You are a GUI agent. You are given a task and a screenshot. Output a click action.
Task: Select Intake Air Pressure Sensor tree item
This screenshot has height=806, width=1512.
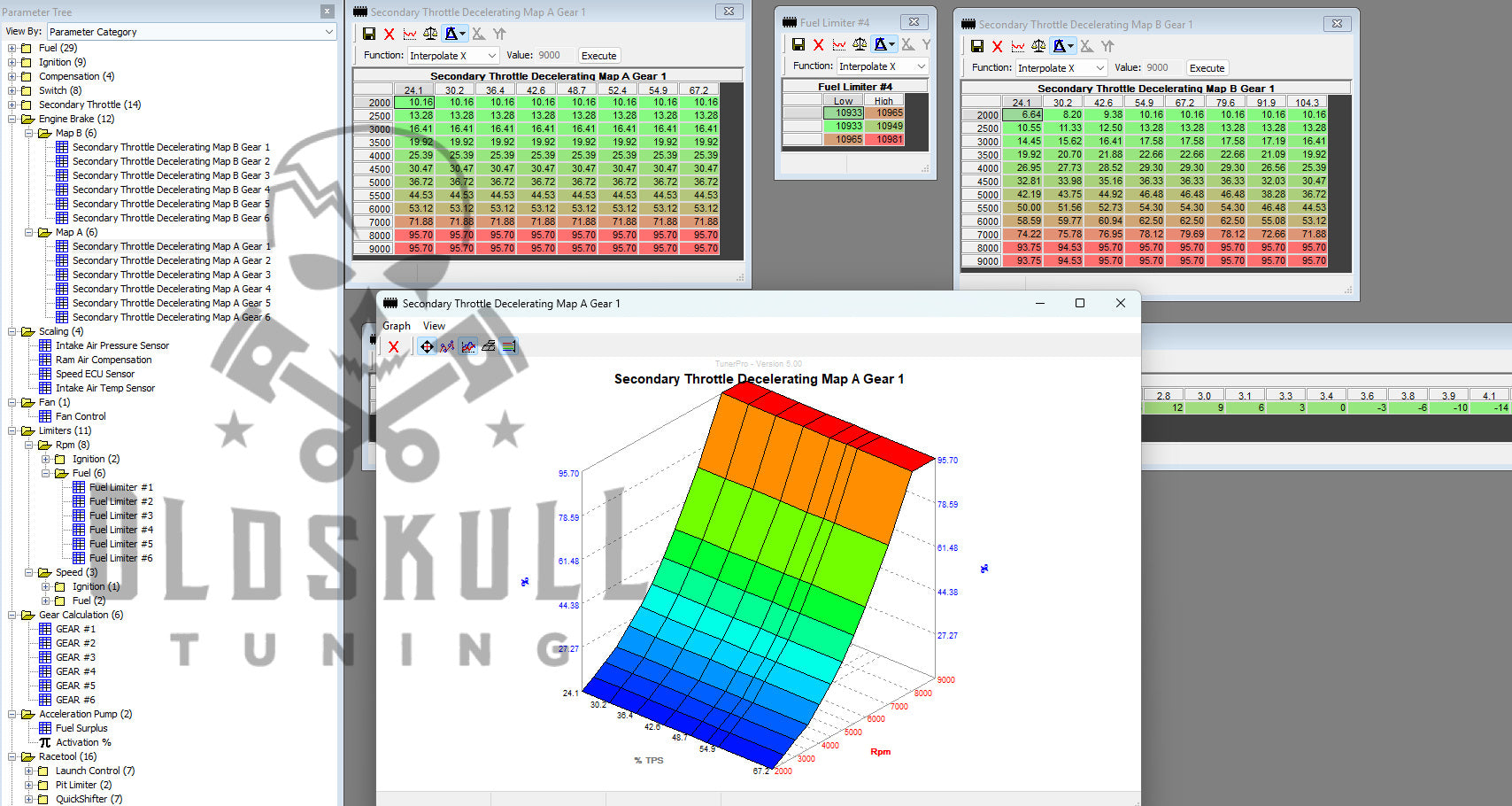[112, 345]
